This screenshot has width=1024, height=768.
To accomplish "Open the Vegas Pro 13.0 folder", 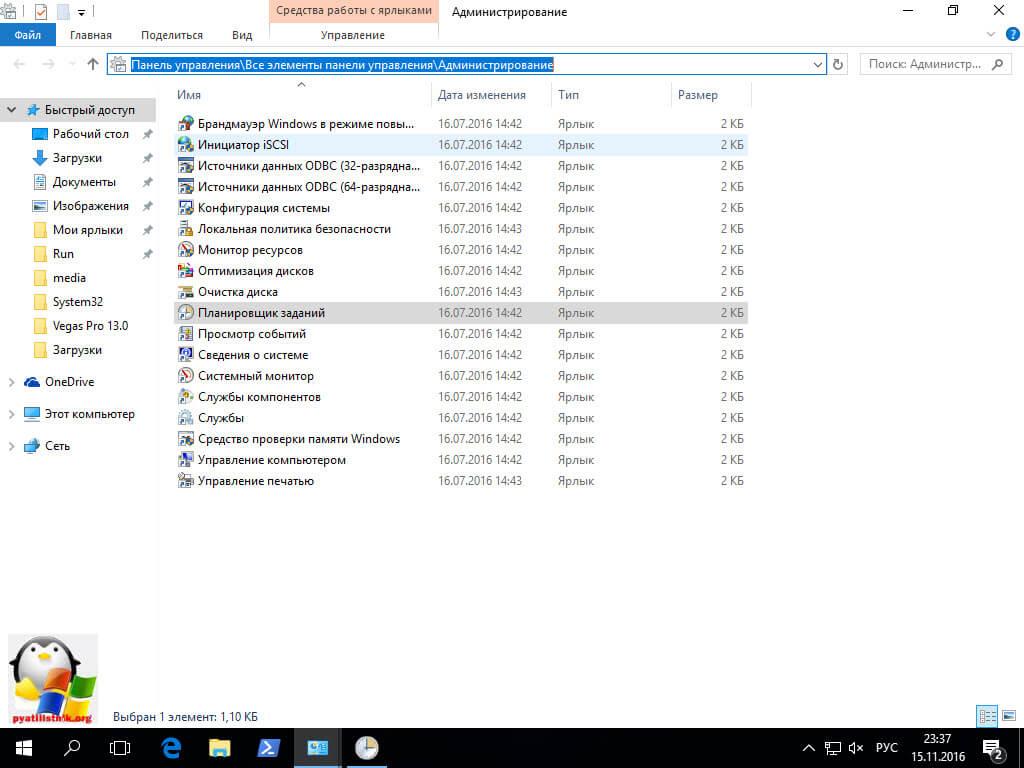I will point(90,326).
